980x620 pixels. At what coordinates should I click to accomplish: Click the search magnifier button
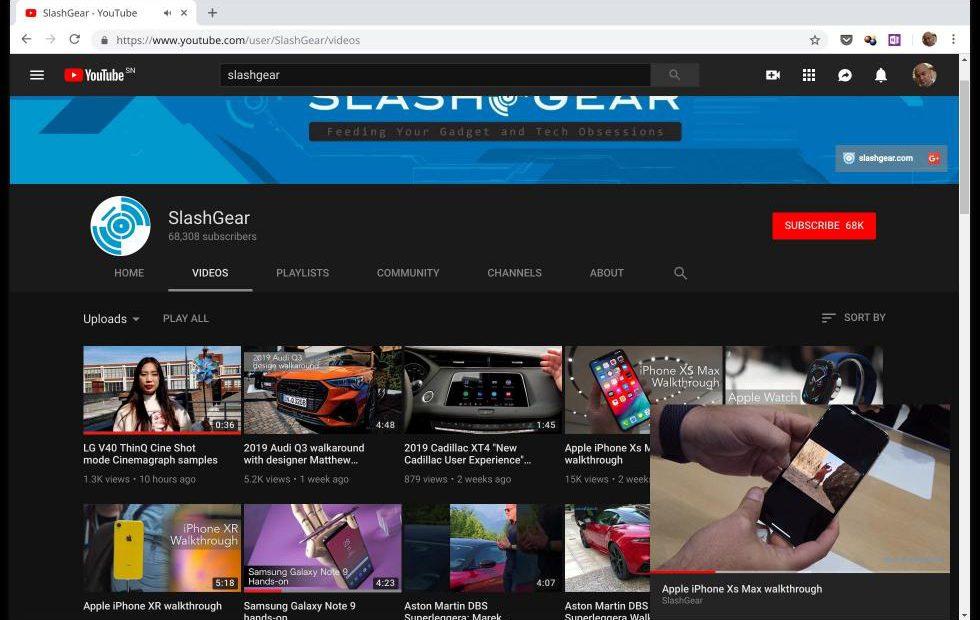[674, 75]
